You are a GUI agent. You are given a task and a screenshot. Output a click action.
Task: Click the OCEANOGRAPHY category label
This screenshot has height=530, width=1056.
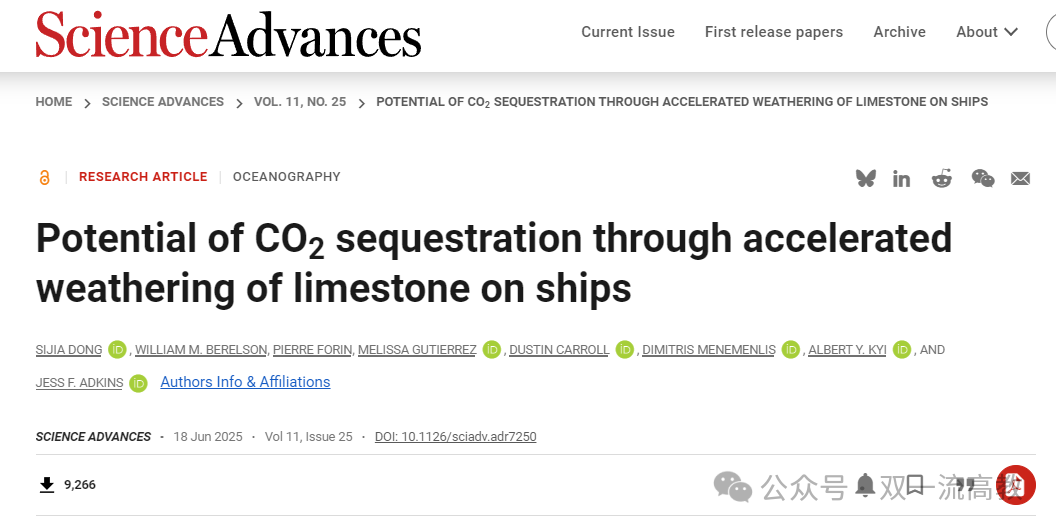287,177
